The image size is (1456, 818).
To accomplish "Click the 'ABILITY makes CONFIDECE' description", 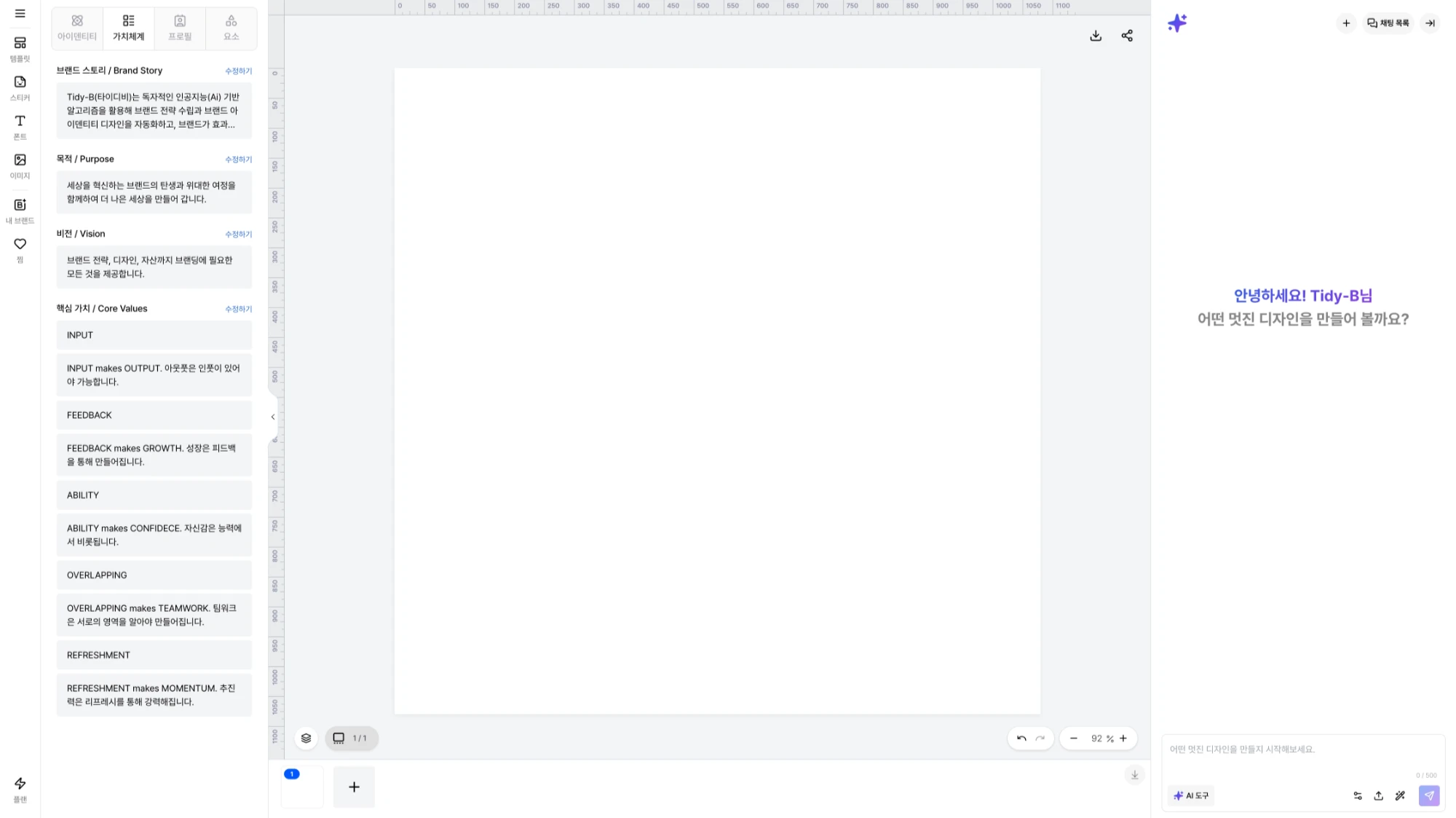I will pyautogui.click(x=154, y=535).
